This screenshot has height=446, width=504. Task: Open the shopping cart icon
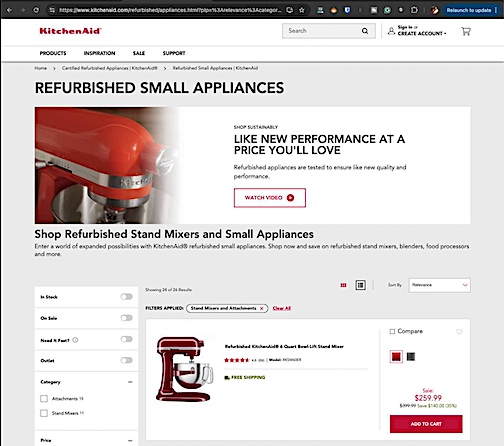point(466,31)
